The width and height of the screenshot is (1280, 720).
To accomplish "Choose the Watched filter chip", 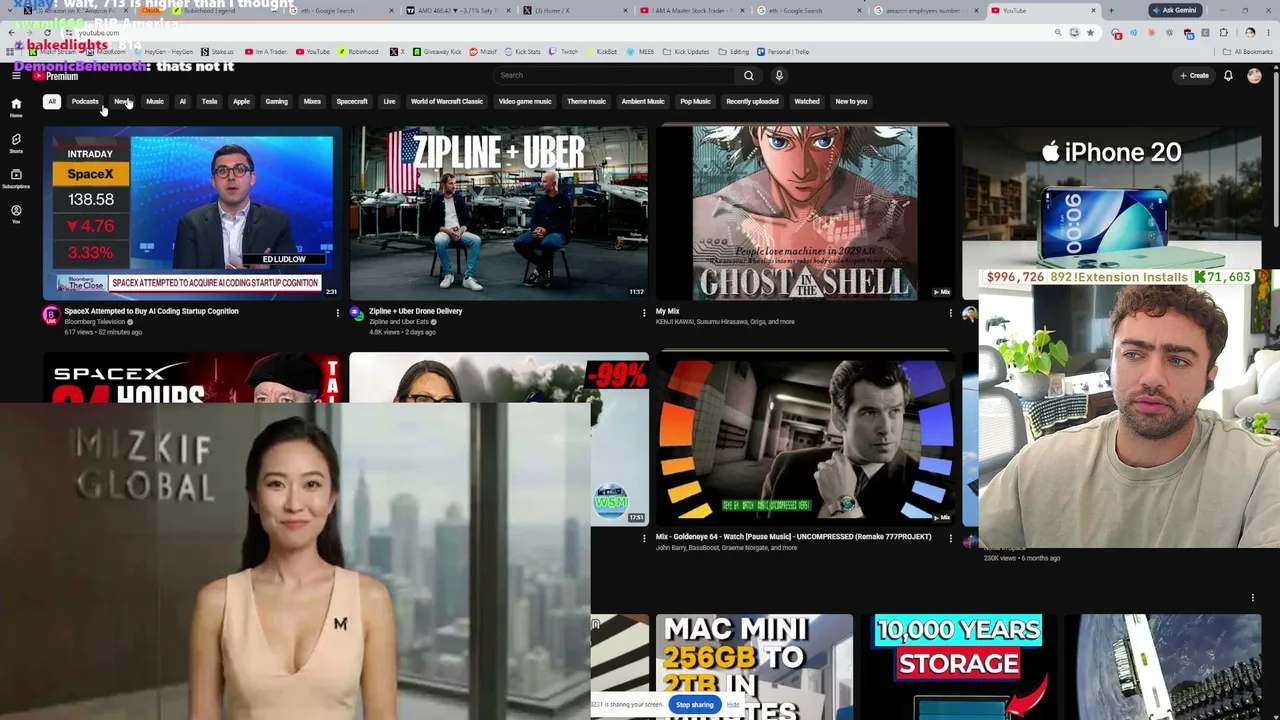I will click(807, 101).
